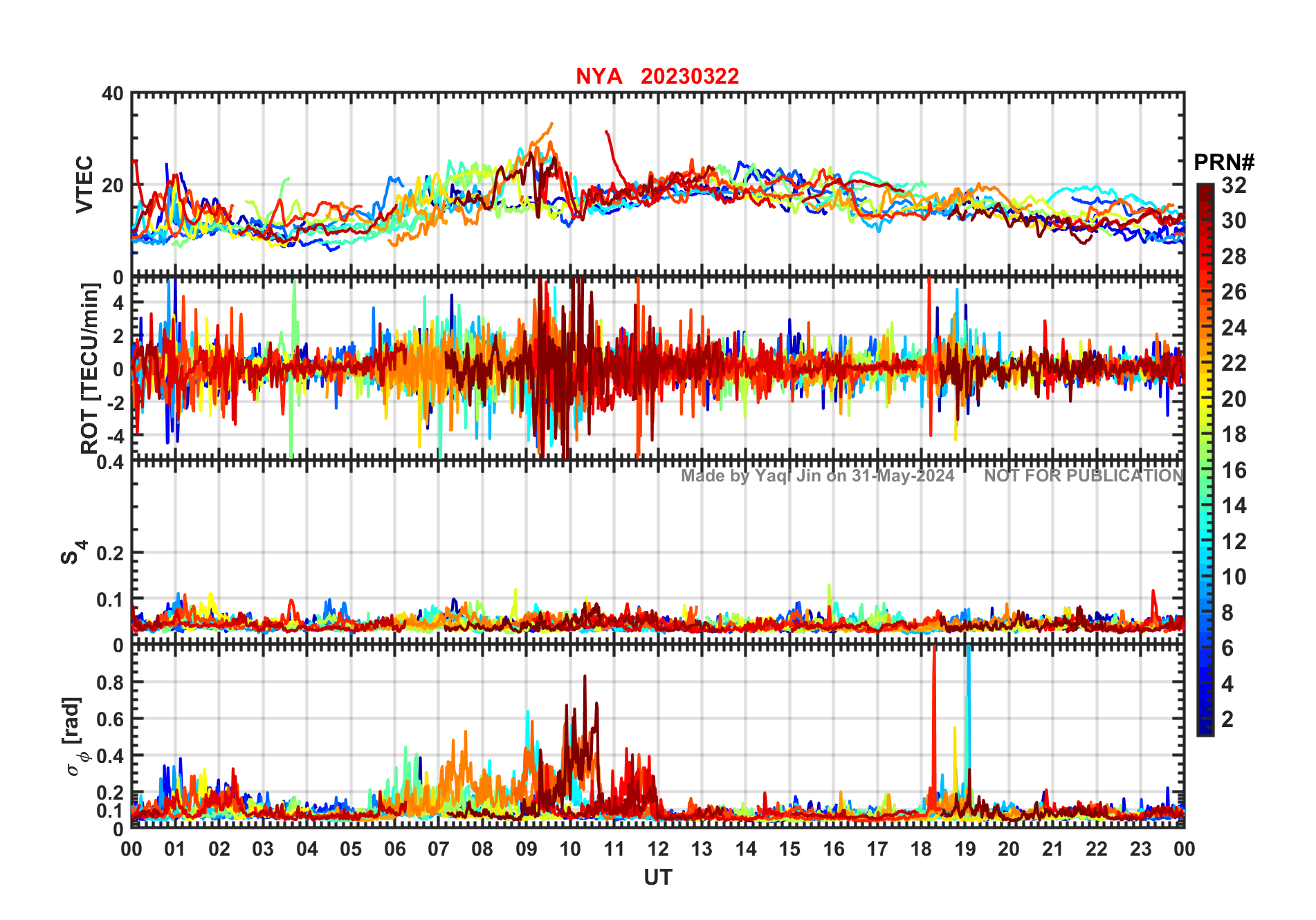Click colorbar tick label '32'
This screenshot has height=920, width=1316.
(x=1234, y=185)
